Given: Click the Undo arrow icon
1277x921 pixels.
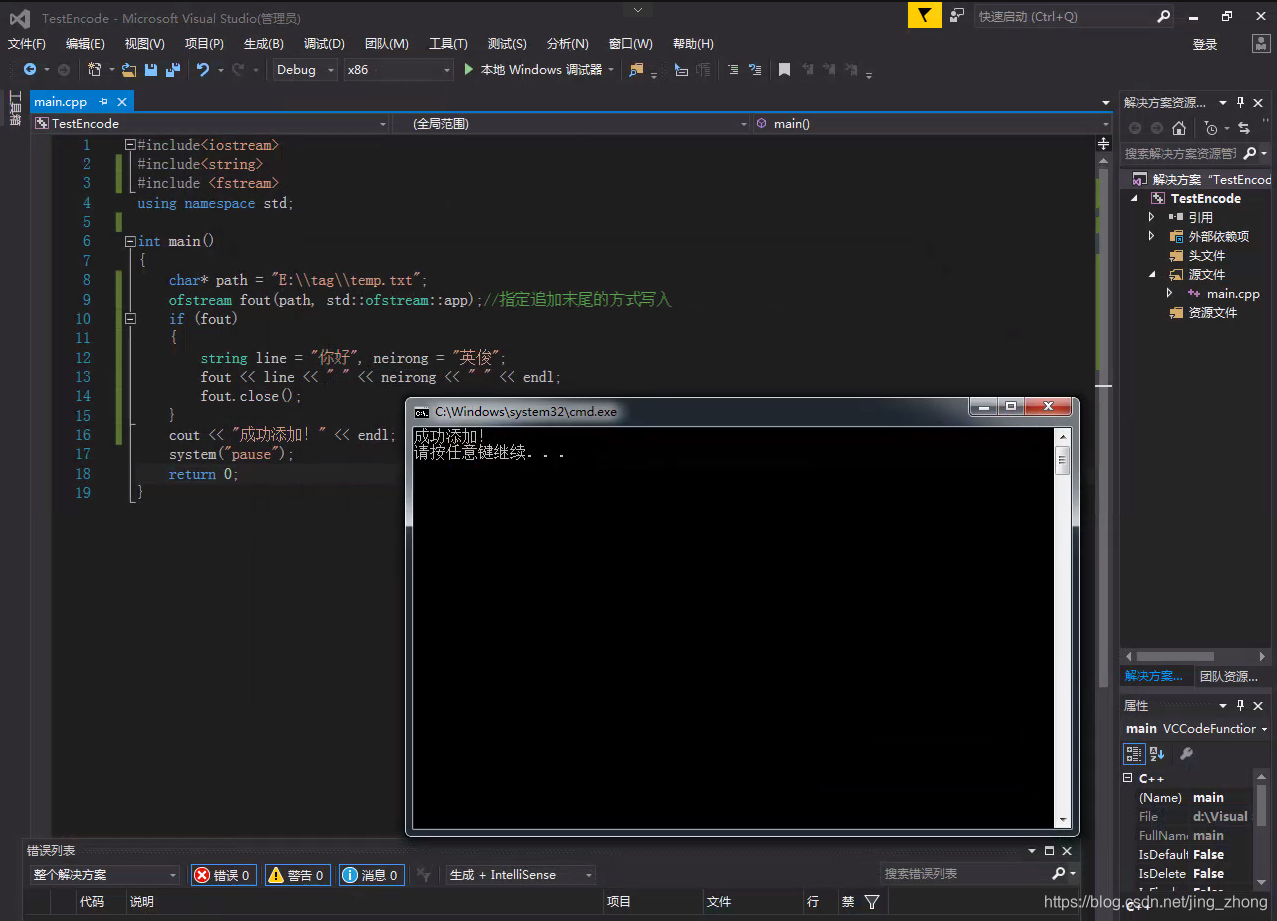Looking at the screenshot, I should 203,70.
